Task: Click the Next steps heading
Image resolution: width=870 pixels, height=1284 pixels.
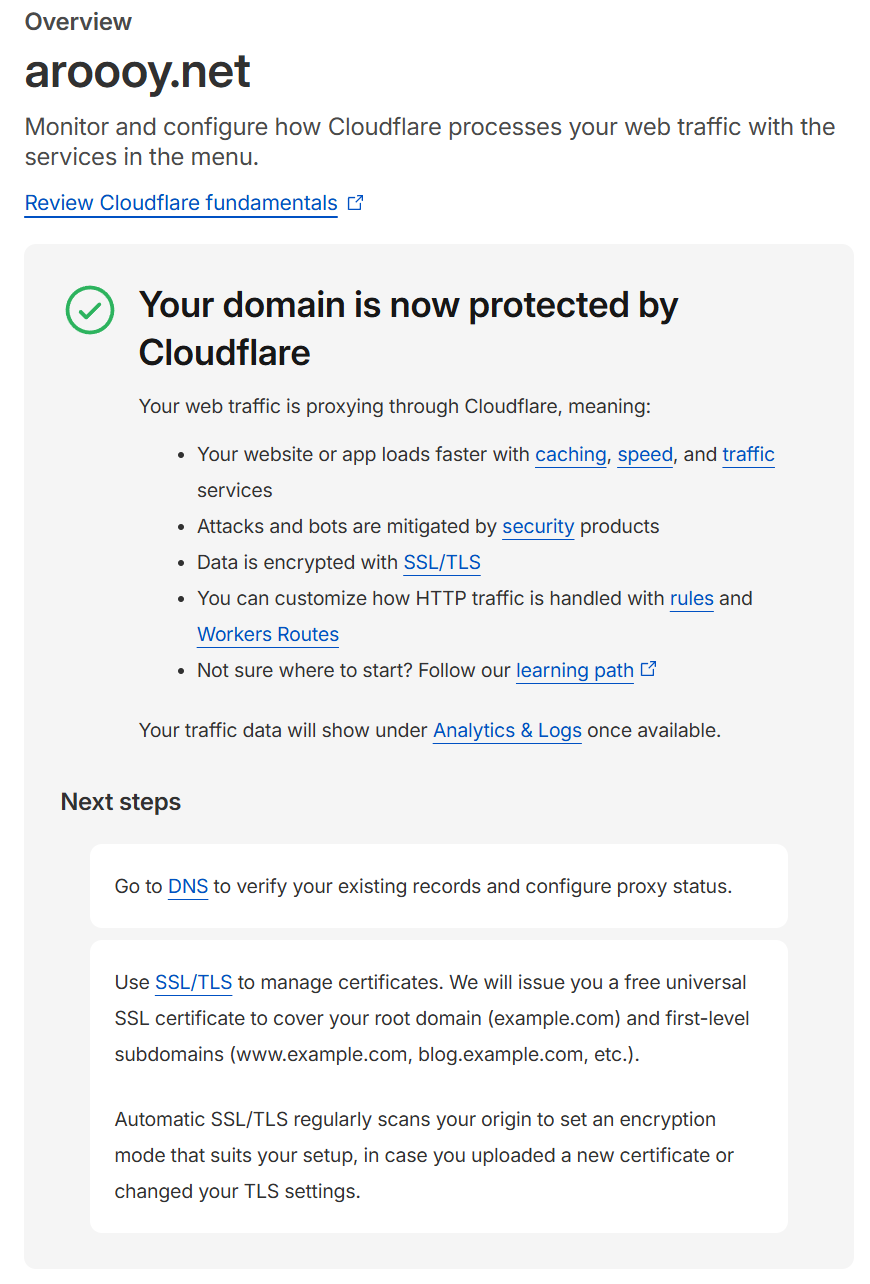Action: click(x=121, y=802)
